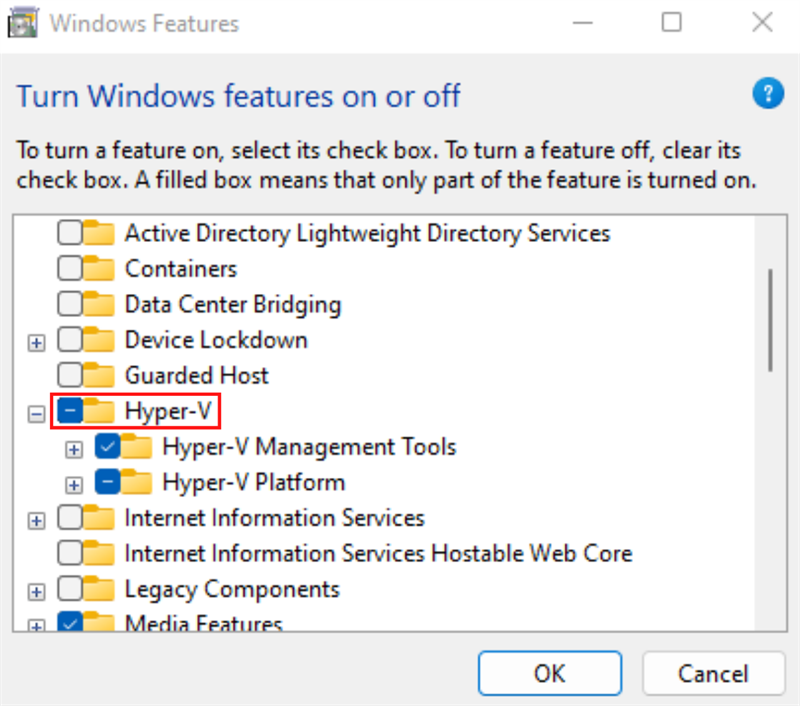Select the Hyper-V Management Tools label

(x=309, y=447)
